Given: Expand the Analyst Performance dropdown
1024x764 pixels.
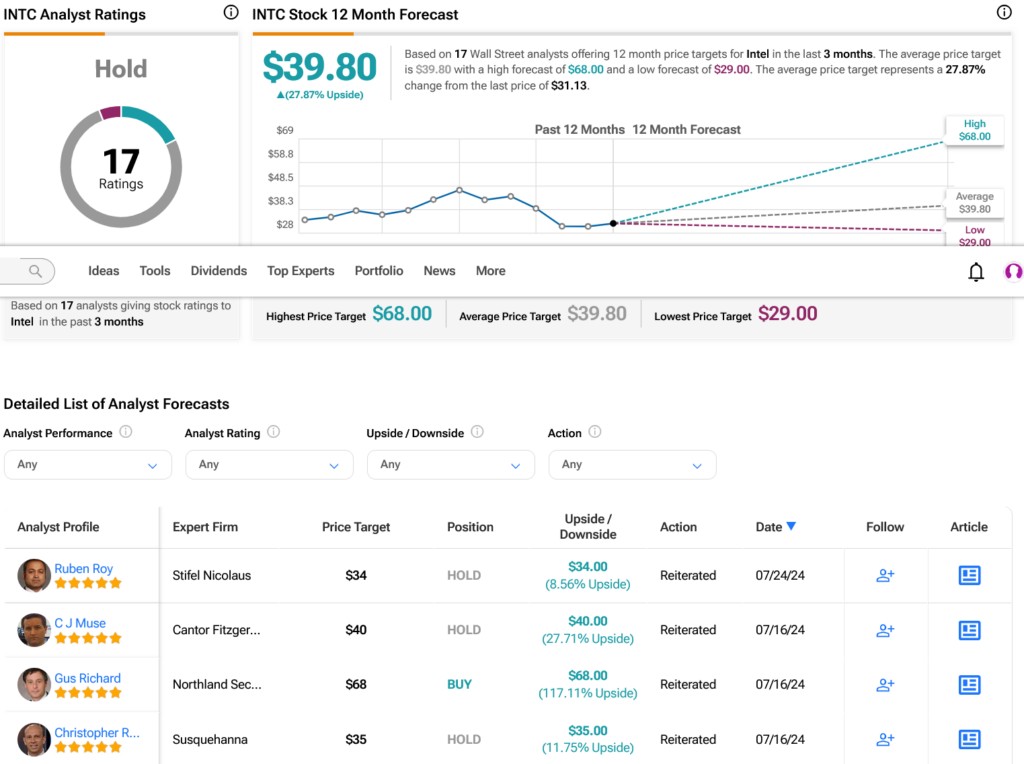Looking at the screenshot, I should tap(88, 464).
